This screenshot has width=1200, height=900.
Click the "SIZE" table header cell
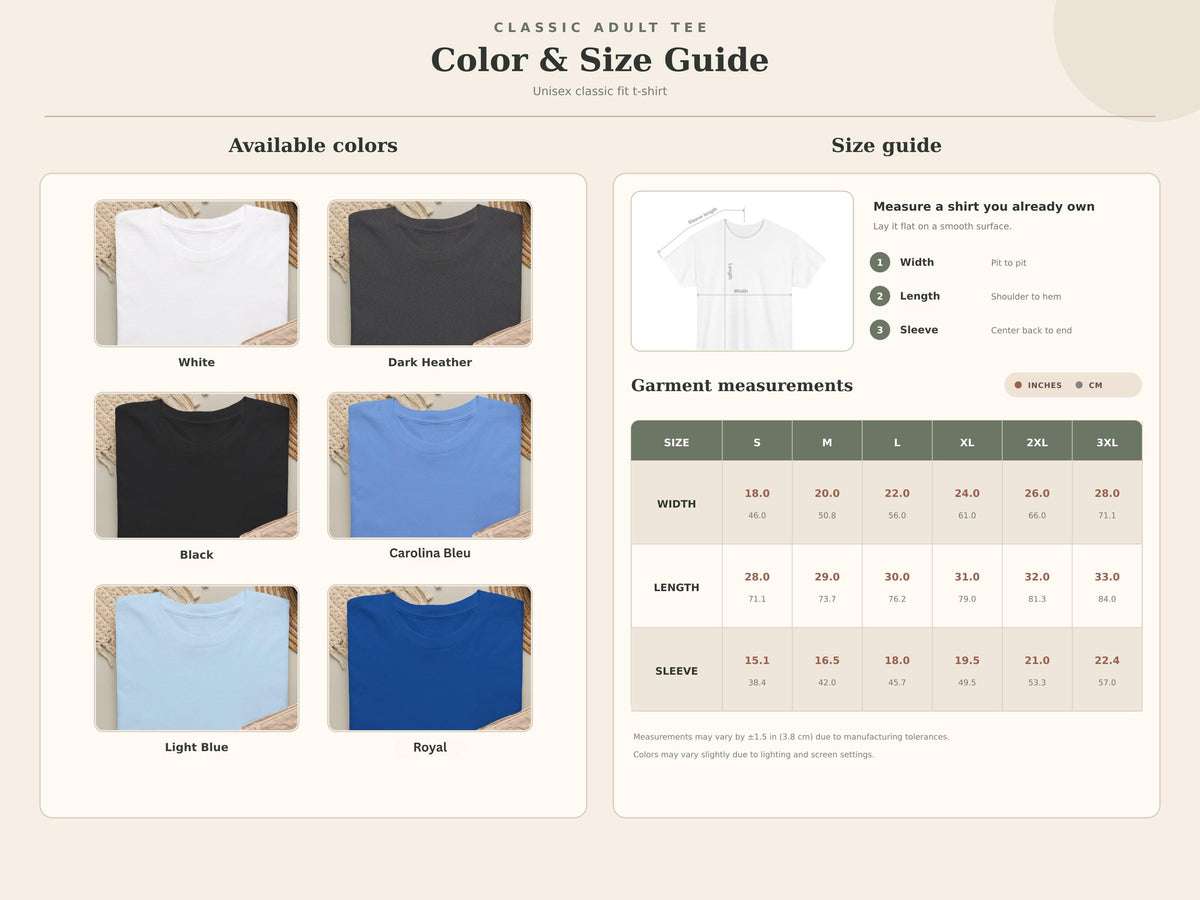pyautogui.click(x=677, y=443)
